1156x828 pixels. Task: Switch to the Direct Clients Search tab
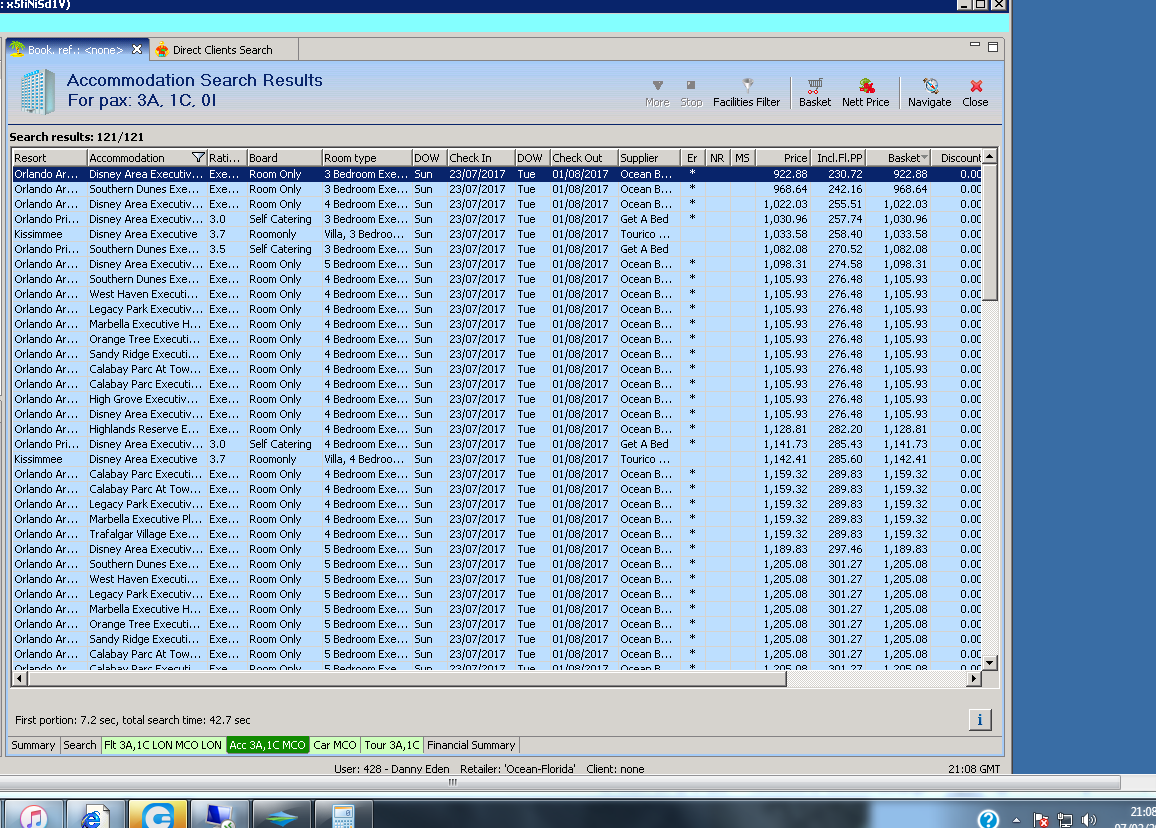[221, 50]
